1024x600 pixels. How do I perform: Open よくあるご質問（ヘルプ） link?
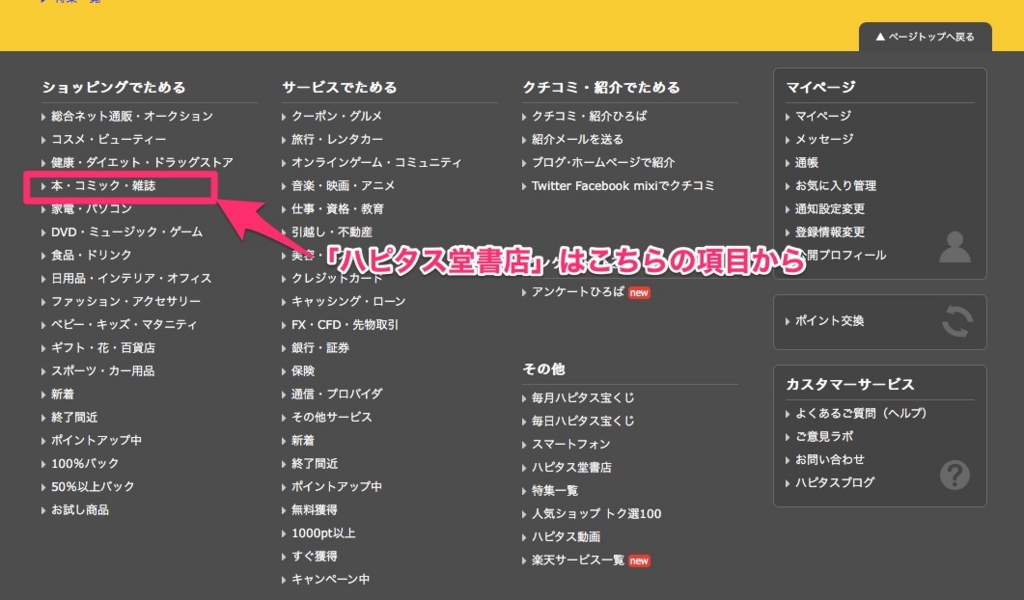click(861, 413)
